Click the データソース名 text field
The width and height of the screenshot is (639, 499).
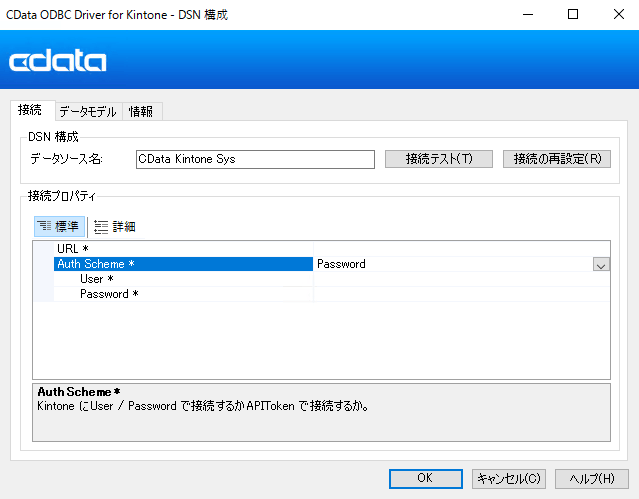pos(254,159)
